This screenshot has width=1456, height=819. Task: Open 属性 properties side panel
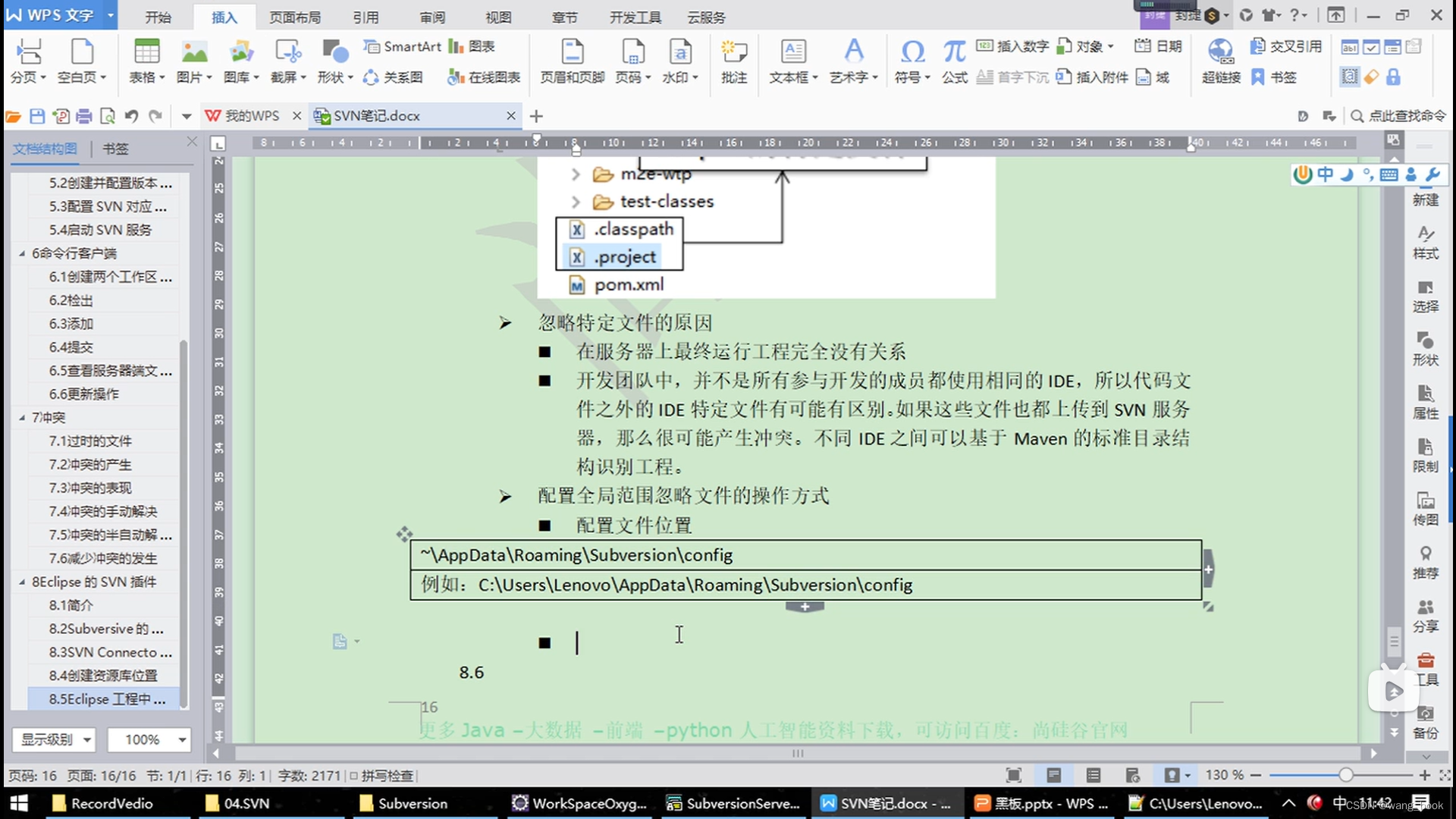pyautogui.click(x=1425, y=402)
